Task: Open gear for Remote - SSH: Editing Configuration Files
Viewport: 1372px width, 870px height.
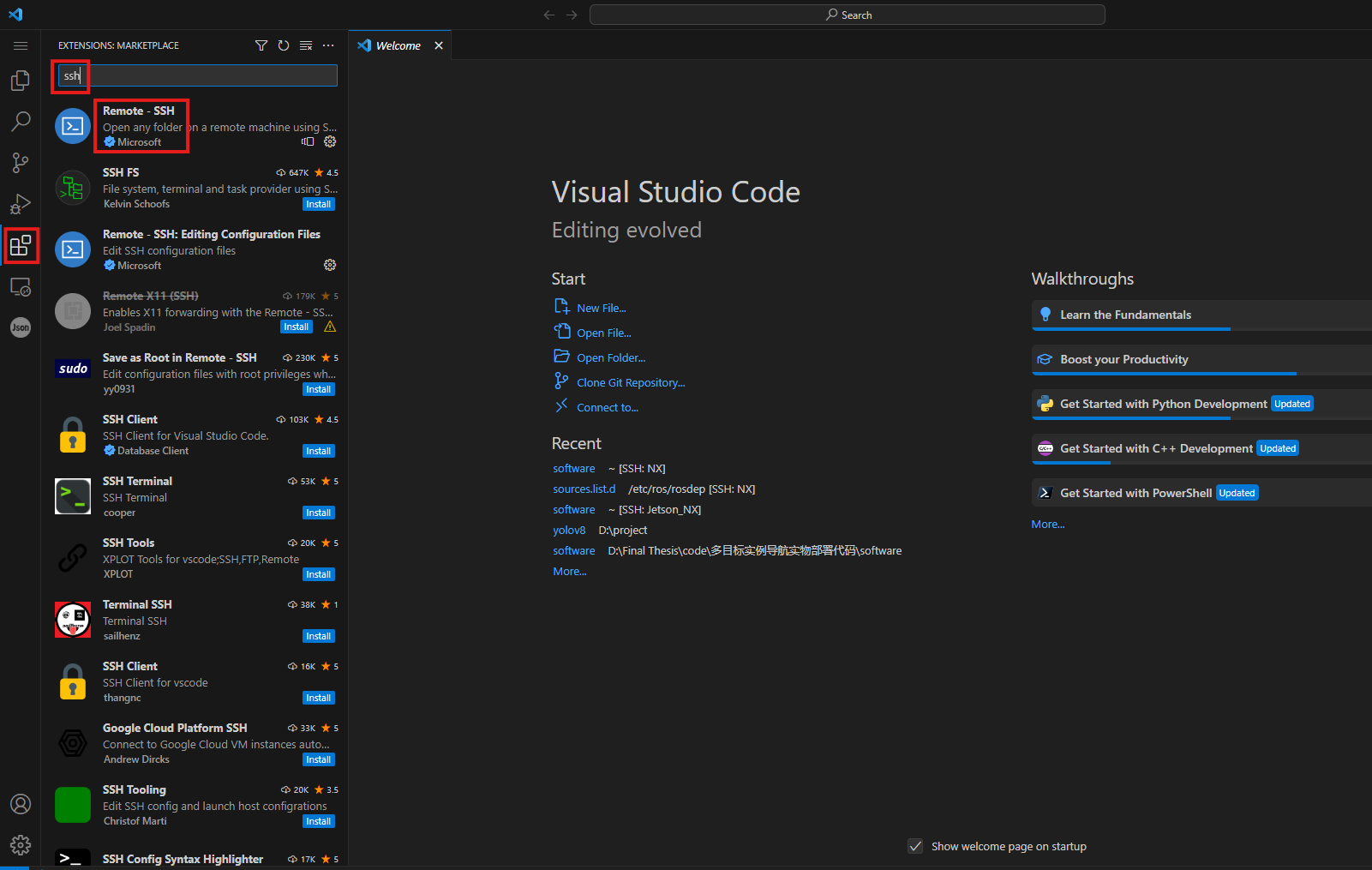Action: [x=330, y=265]
